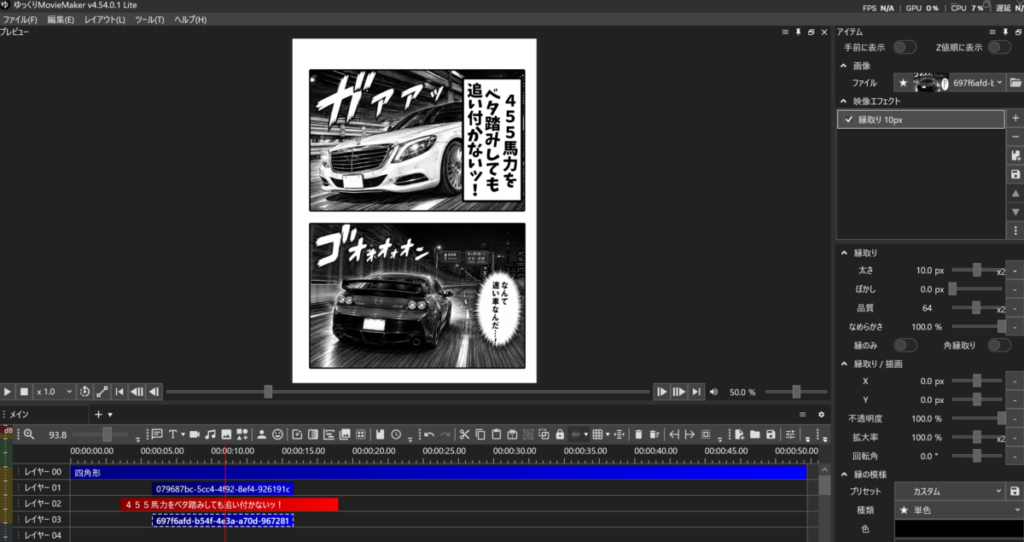
Task: Select the red text clip on レイヤー 02
Action: (x=229, y=504)
